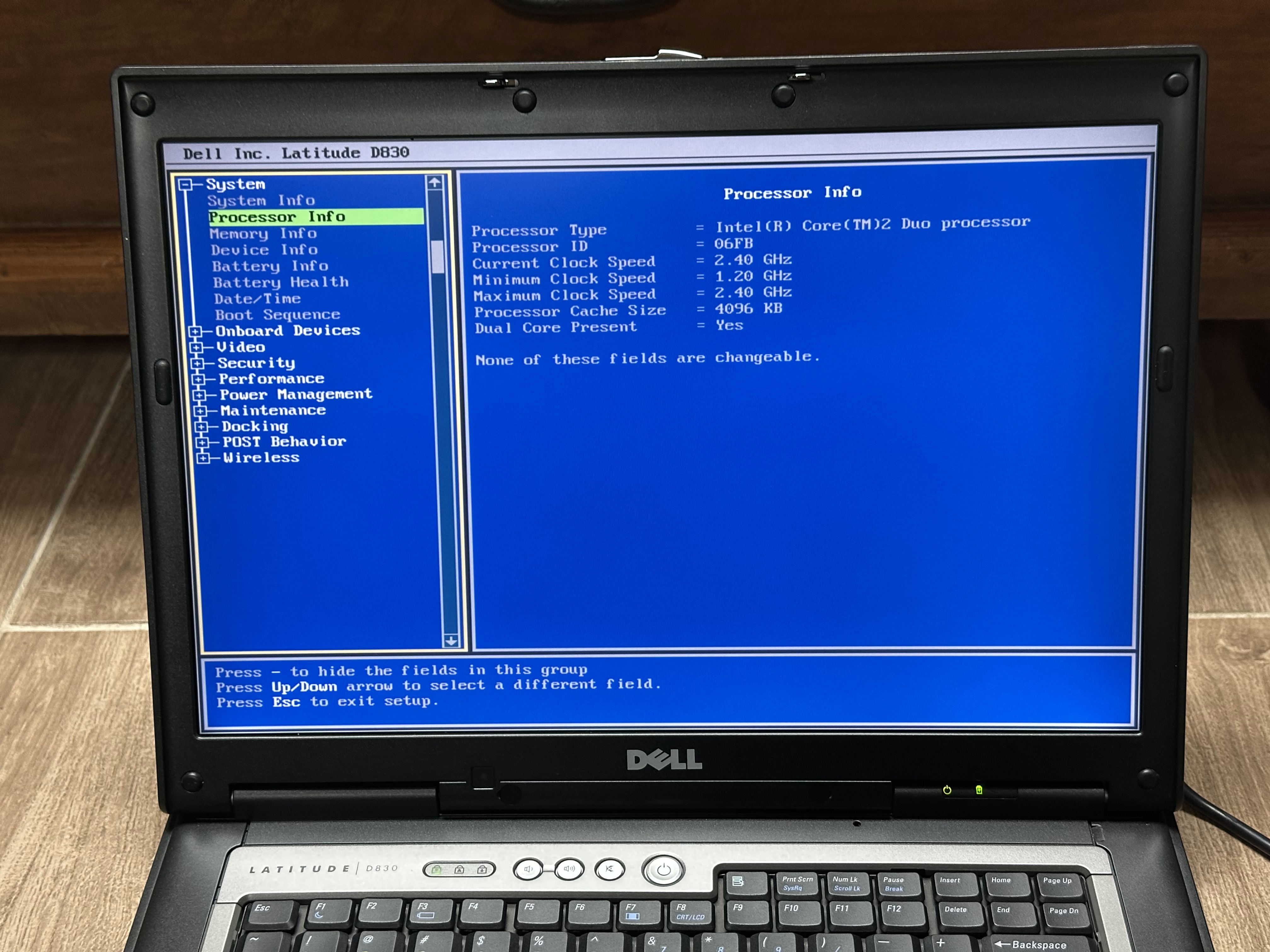
Task: Click the scroll up arrow in the tree panel
Action: 435,183
